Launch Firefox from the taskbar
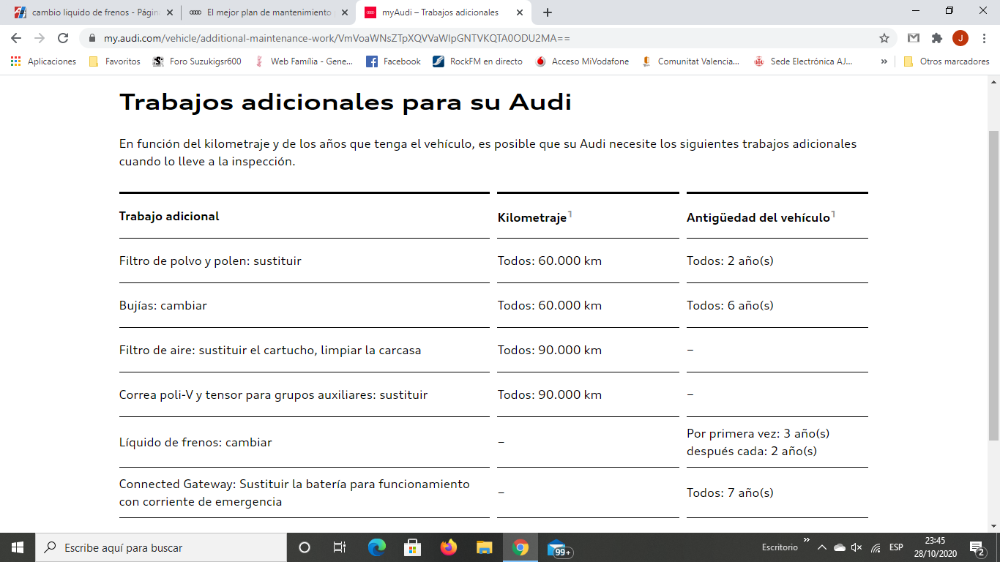 448,547
